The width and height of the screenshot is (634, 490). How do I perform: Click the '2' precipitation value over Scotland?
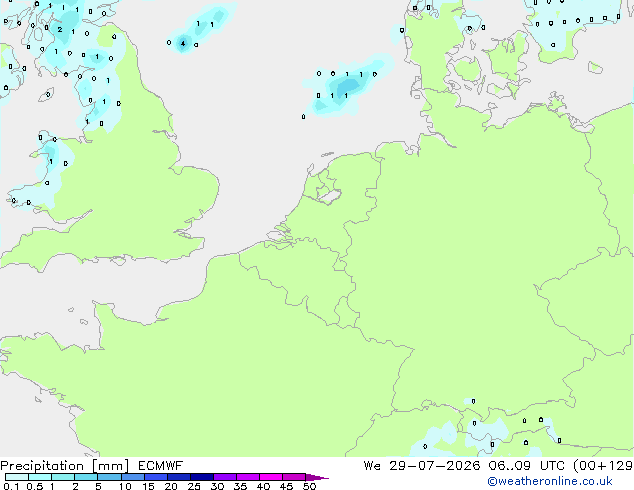click(60, 29)
